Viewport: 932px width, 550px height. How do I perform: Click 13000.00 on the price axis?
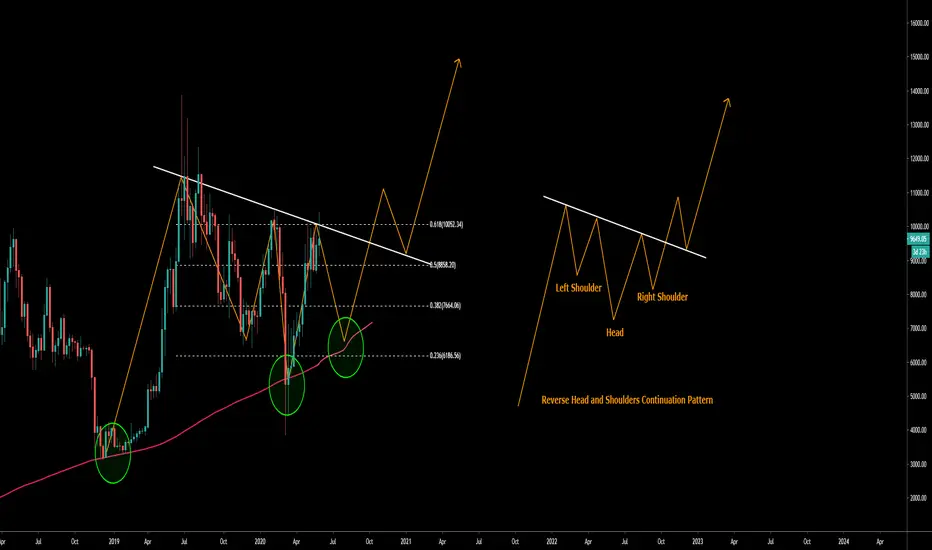[x=920, y=125]
